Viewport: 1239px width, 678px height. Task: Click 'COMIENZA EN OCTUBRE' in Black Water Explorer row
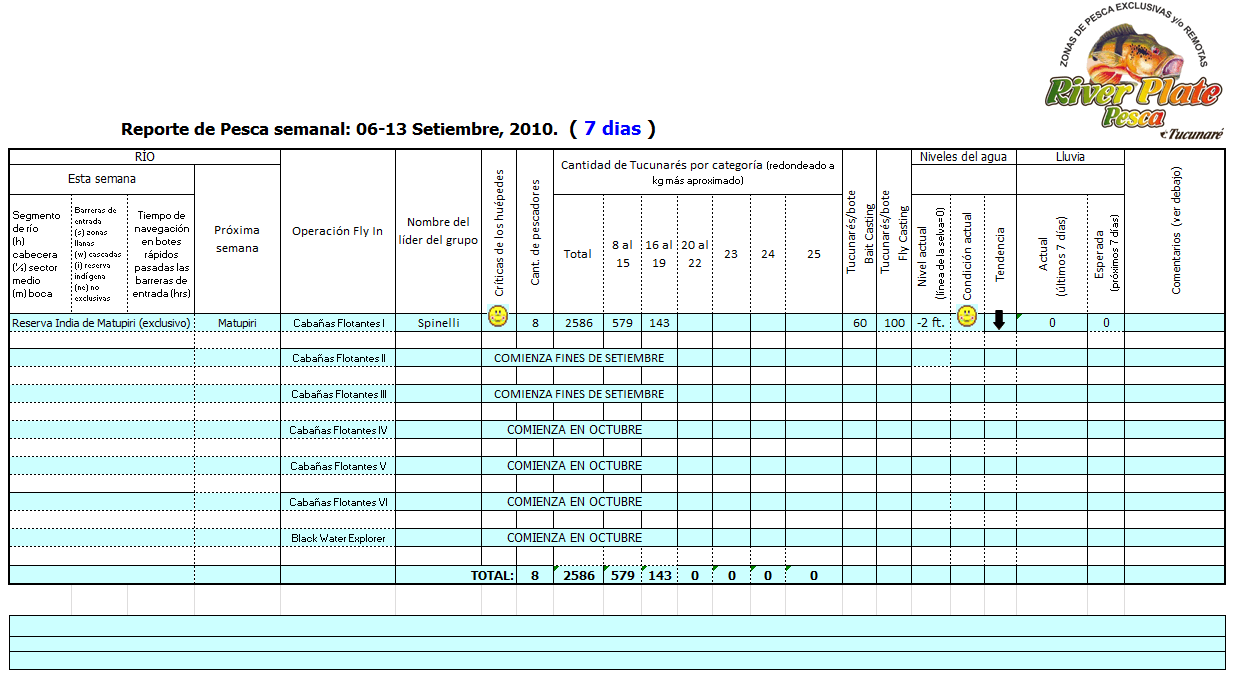pos(575,538)
